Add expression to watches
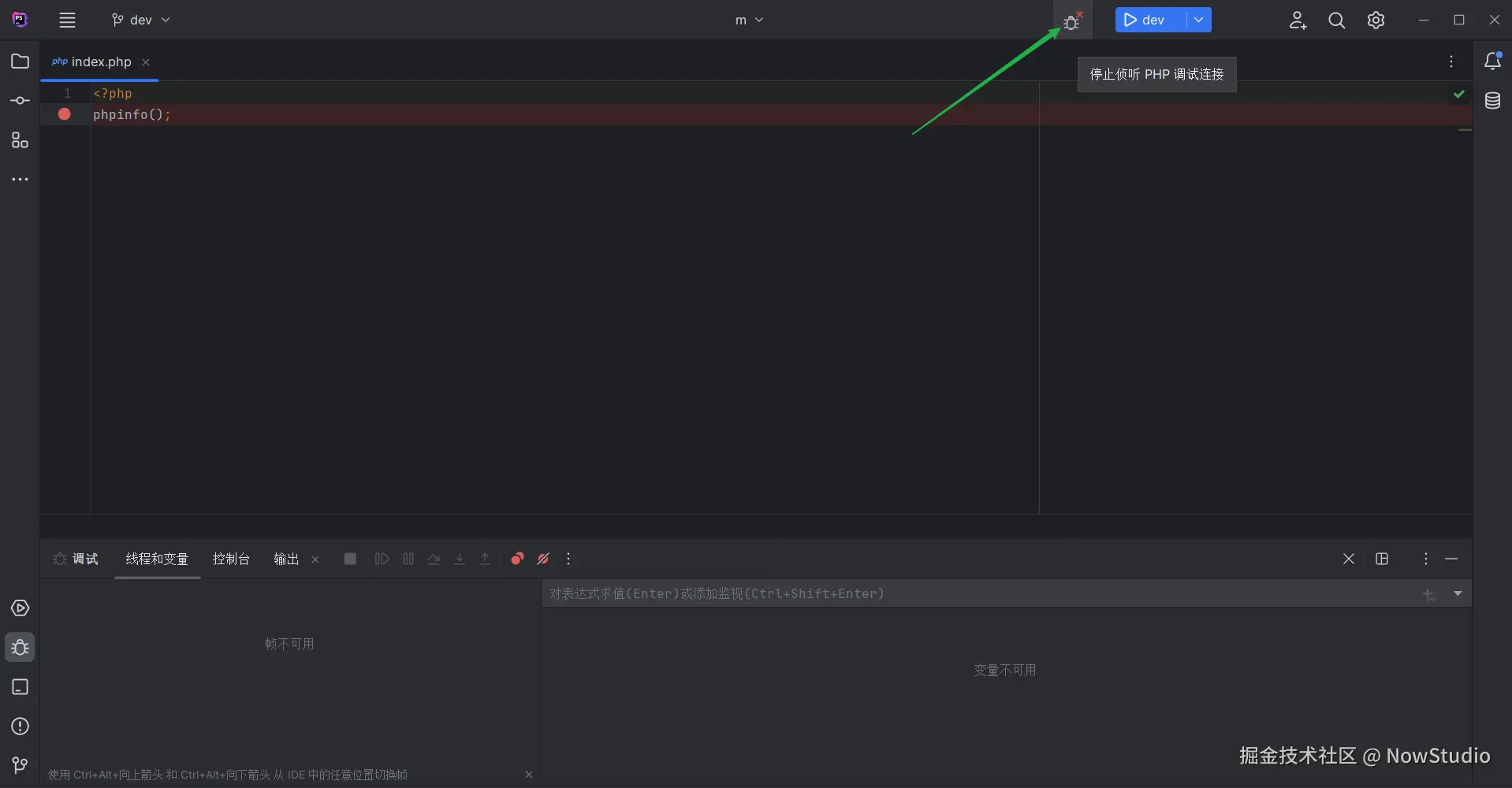This screenshot has height=788, width=1512. (1428, 594)
